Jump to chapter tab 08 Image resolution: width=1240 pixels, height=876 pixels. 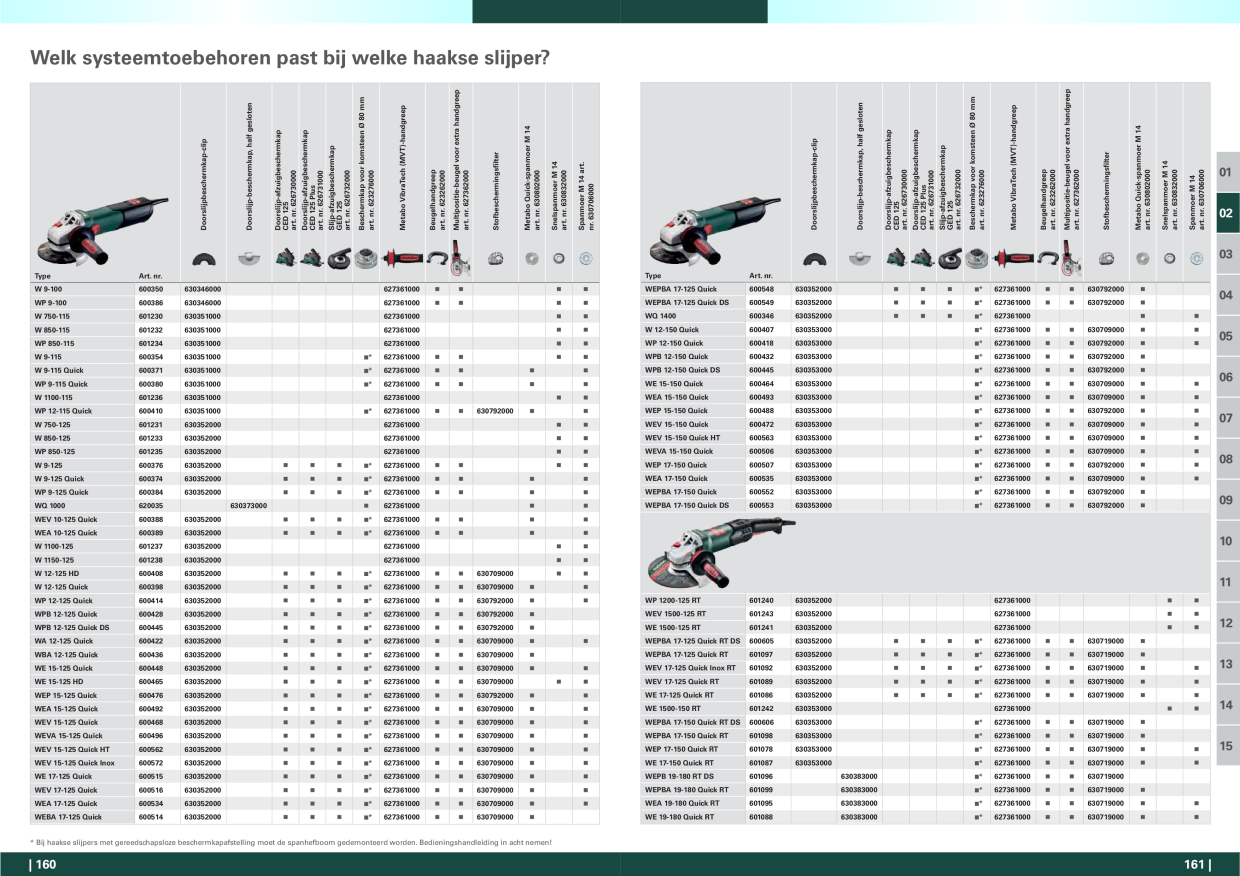tap(1227, 459)
